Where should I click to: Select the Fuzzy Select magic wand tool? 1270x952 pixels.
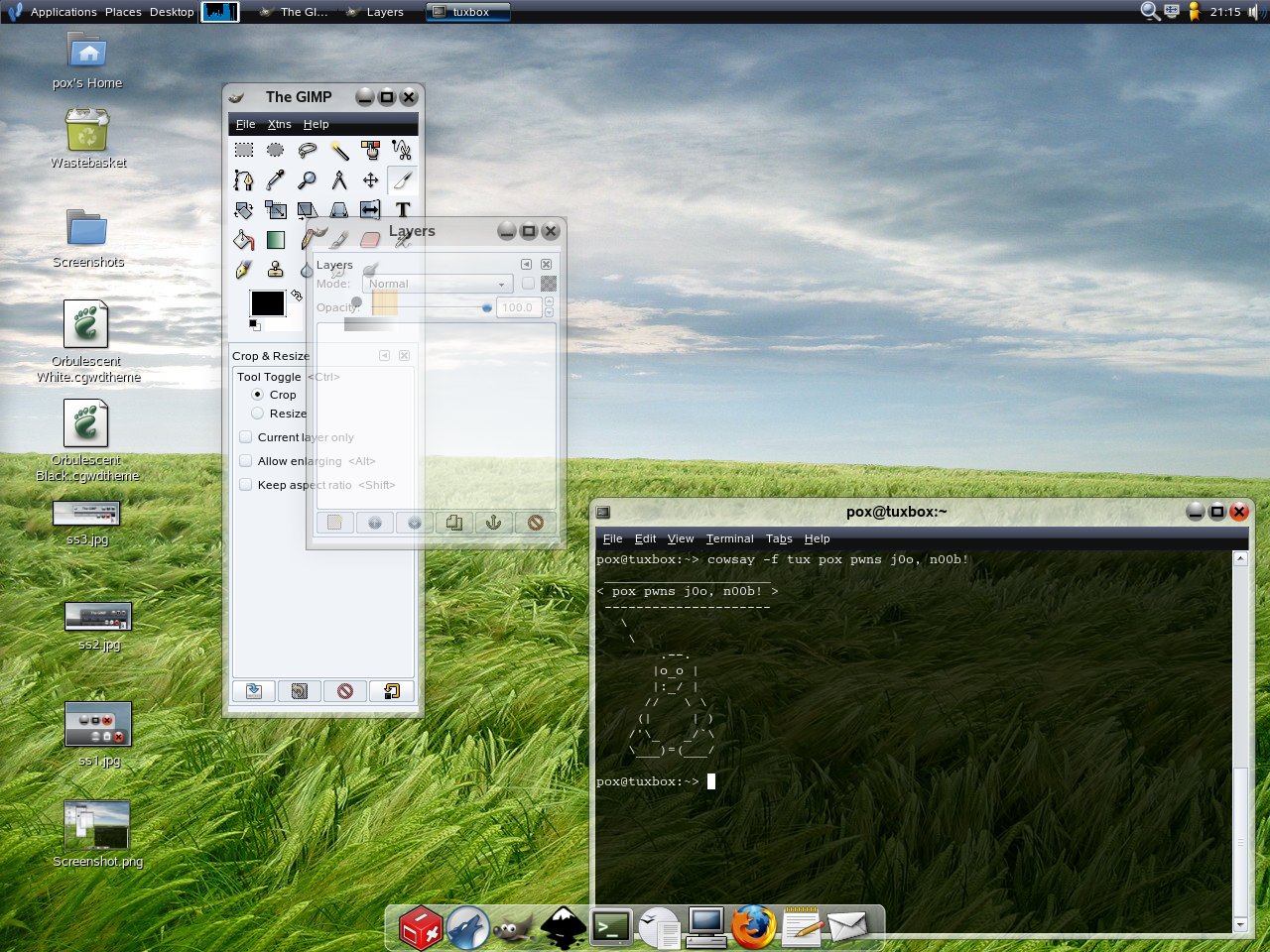click(339, 150)
